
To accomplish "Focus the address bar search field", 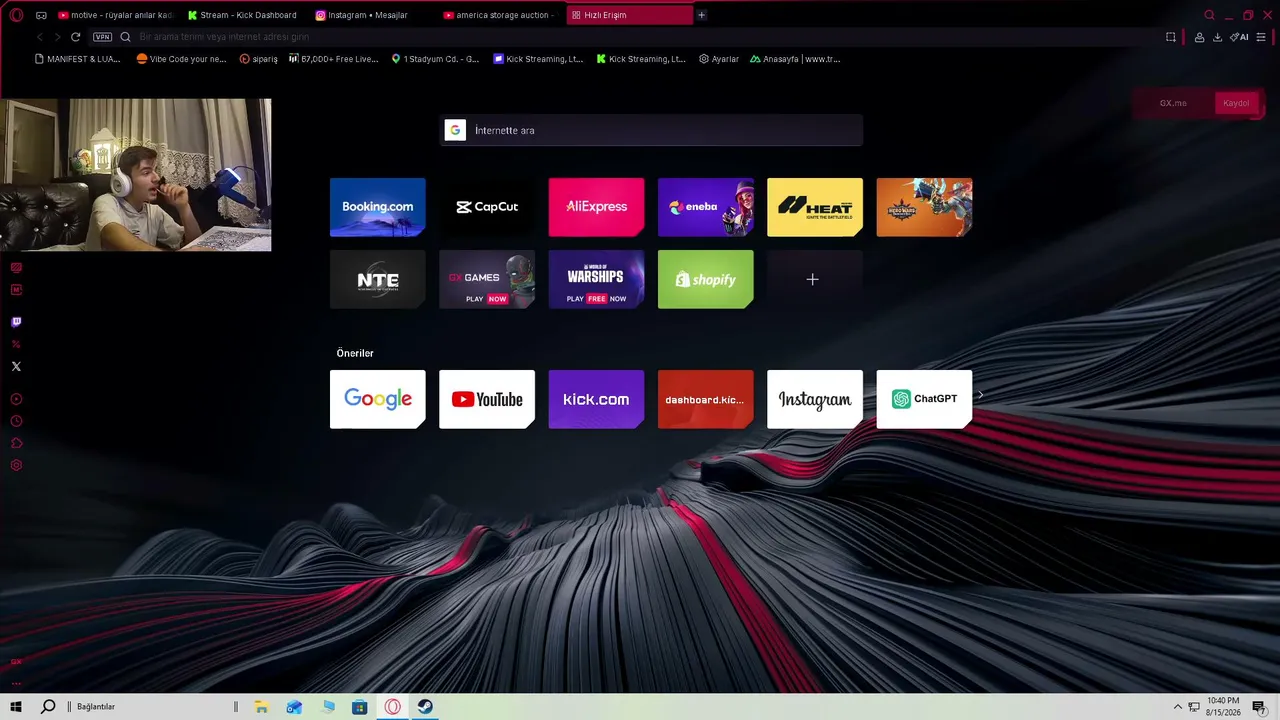I will pos(640,37).
